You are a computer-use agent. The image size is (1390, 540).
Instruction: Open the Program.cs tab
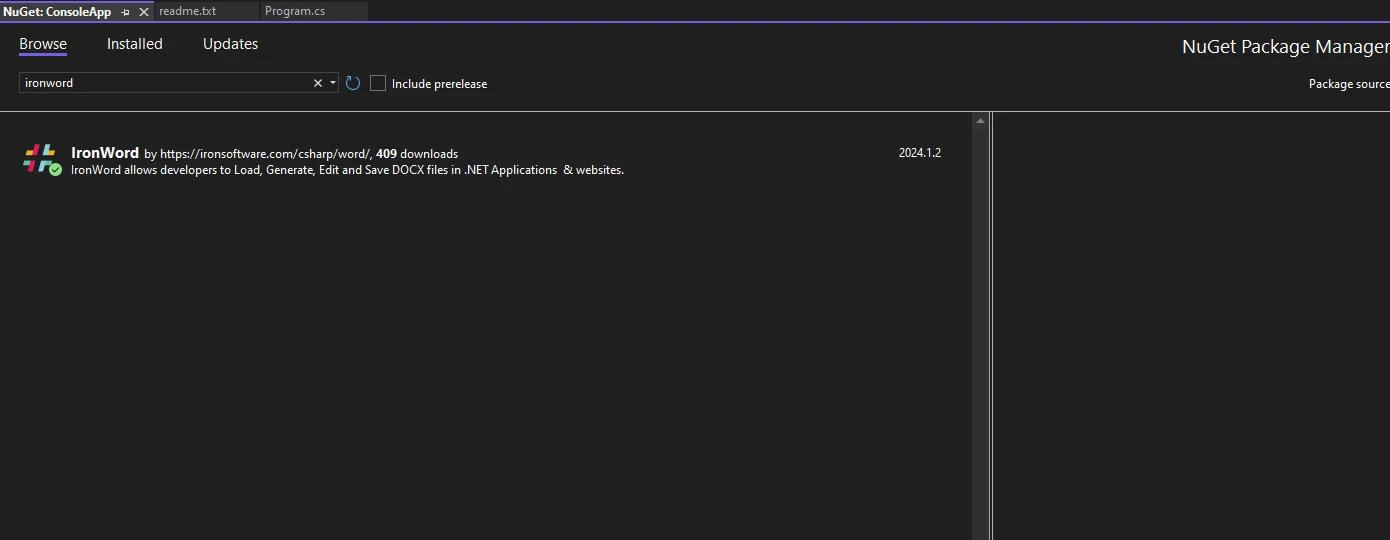point(294,11)
